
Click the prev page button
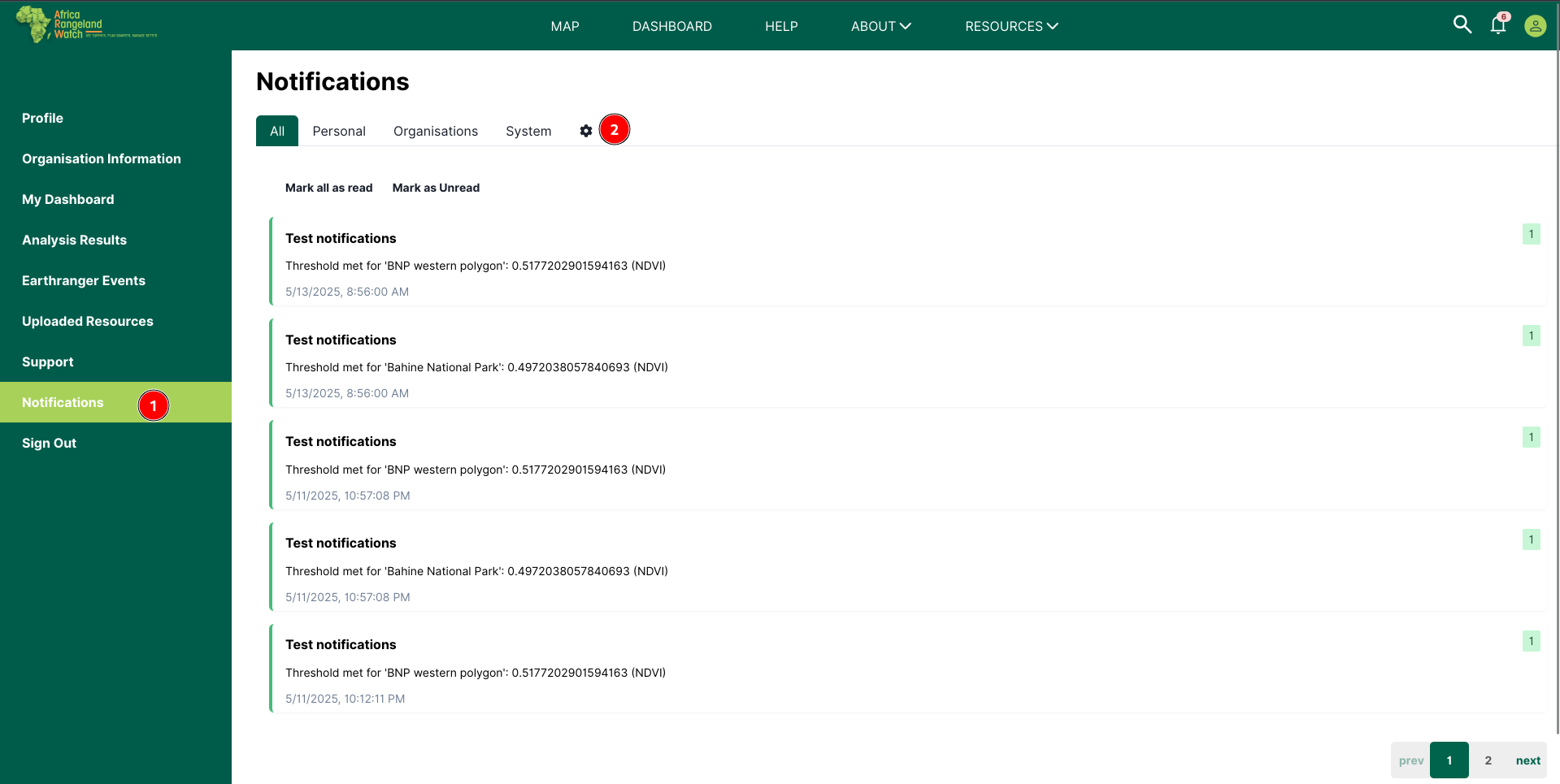point(1410,760)
